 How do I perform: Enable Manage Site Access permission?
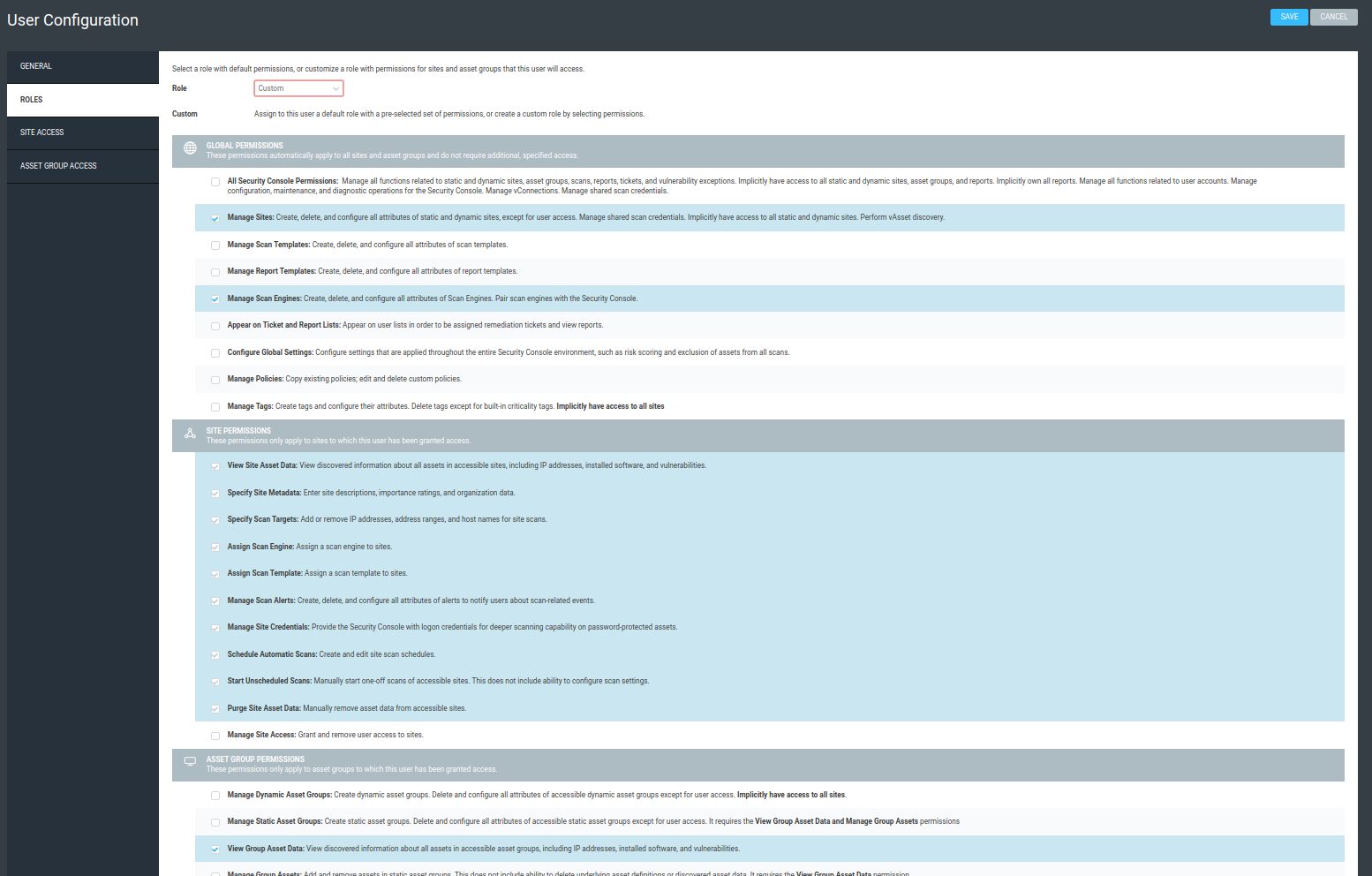(215, 735)
